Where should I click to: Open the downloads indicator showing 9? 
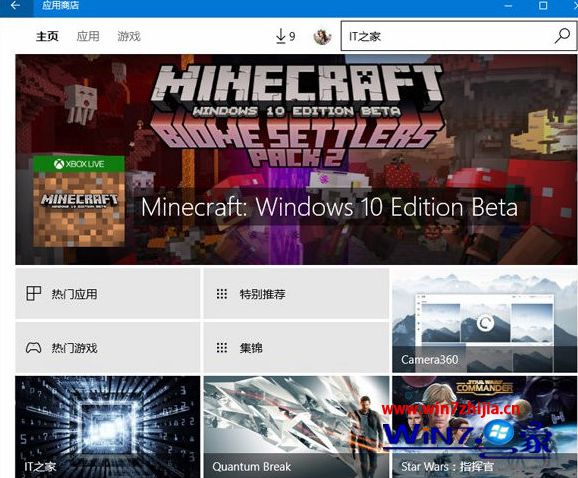[x=285, y=36]
